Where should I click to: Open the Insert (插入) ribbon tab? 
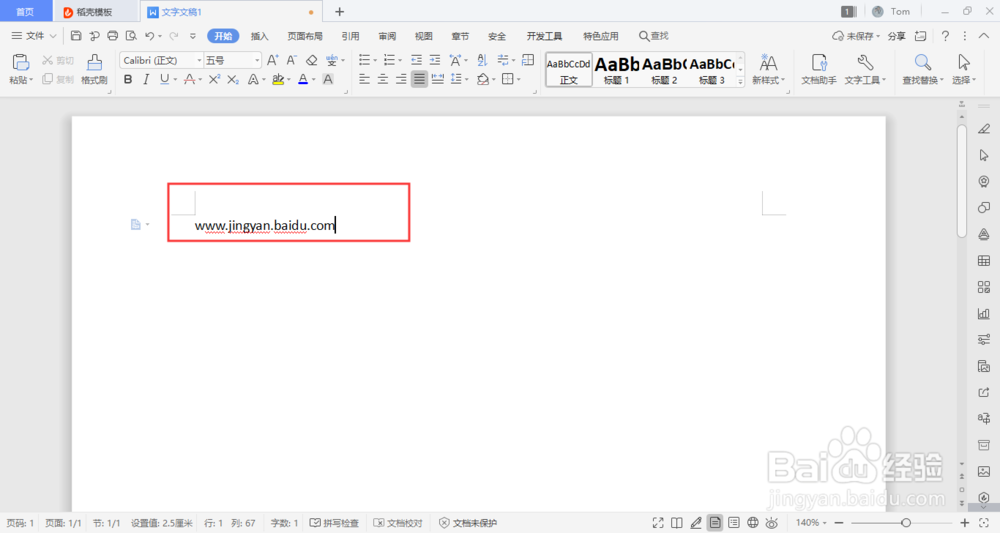coord(260,36)
